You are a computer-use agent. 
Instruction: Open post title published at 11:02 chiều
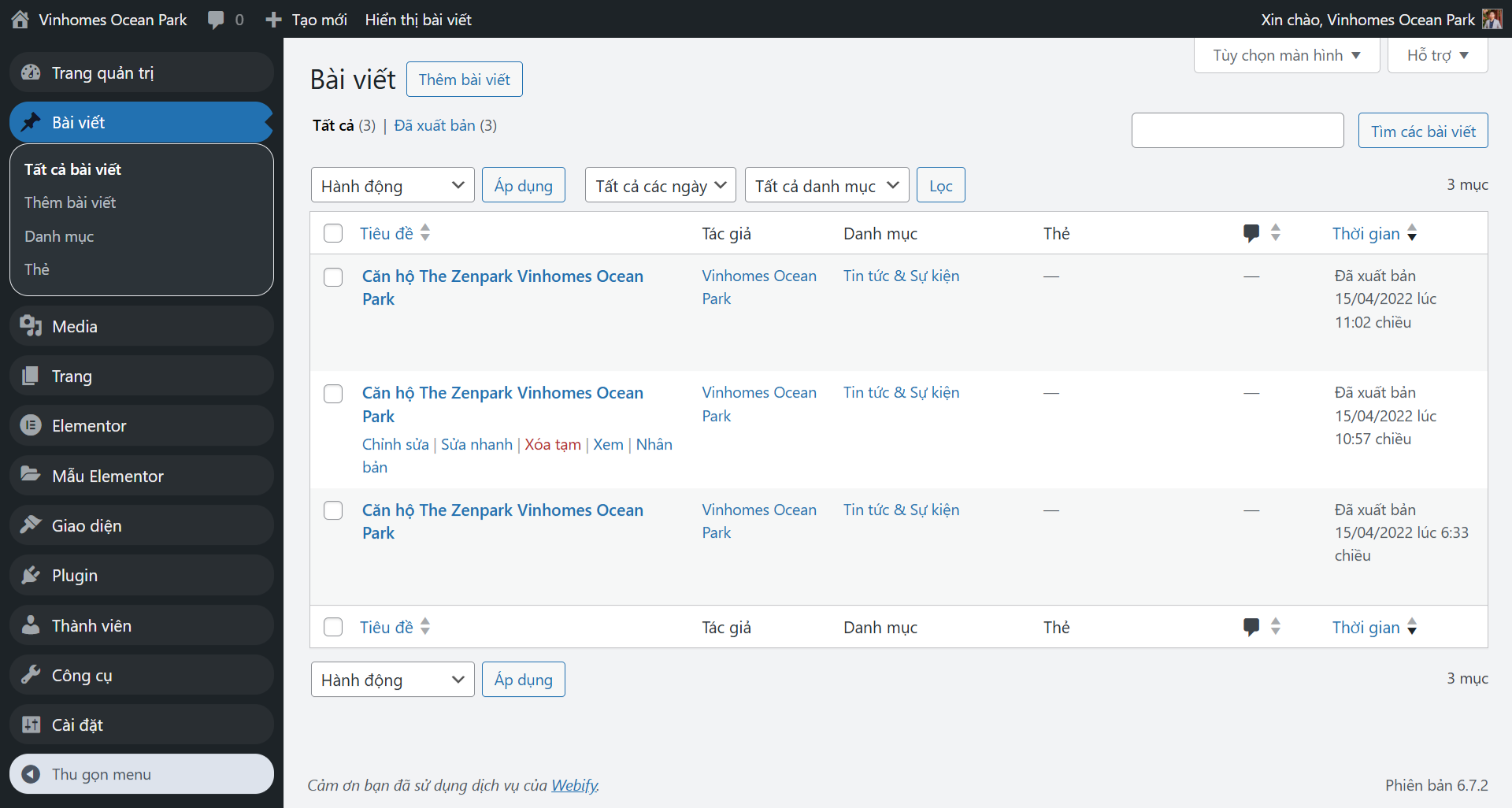tap(502, 287)
